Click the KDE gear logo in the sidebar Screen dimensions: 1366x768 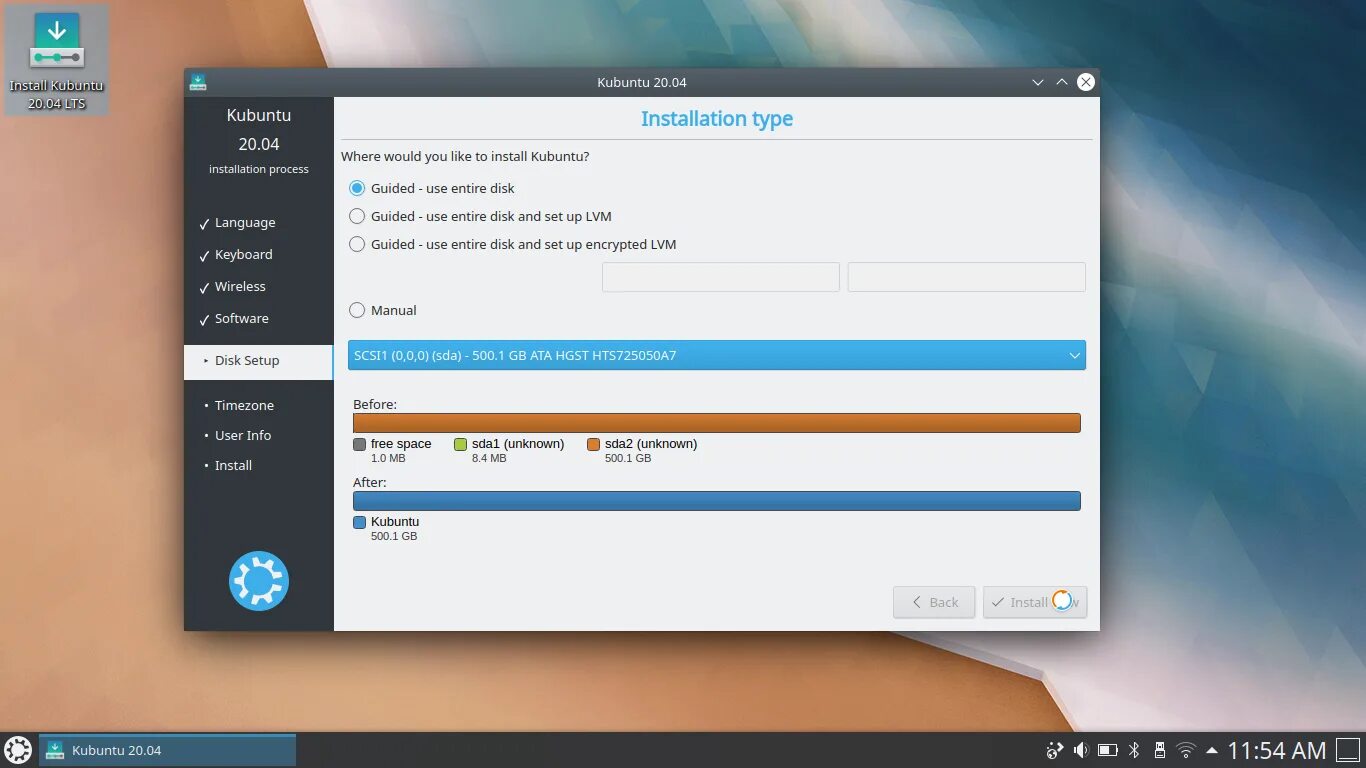pyautogui.click(x=259, y=581)
